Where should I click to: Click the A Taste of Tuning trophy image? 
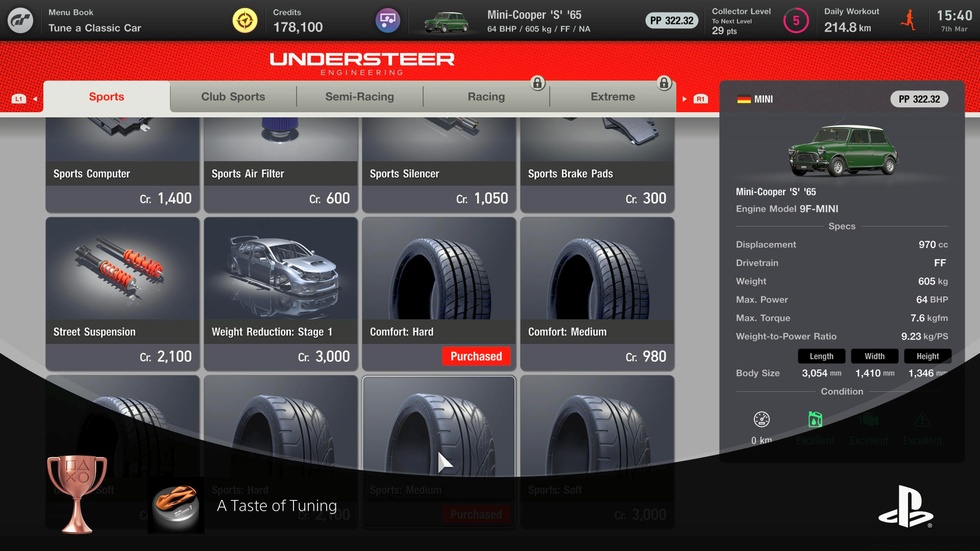point(176,505)
